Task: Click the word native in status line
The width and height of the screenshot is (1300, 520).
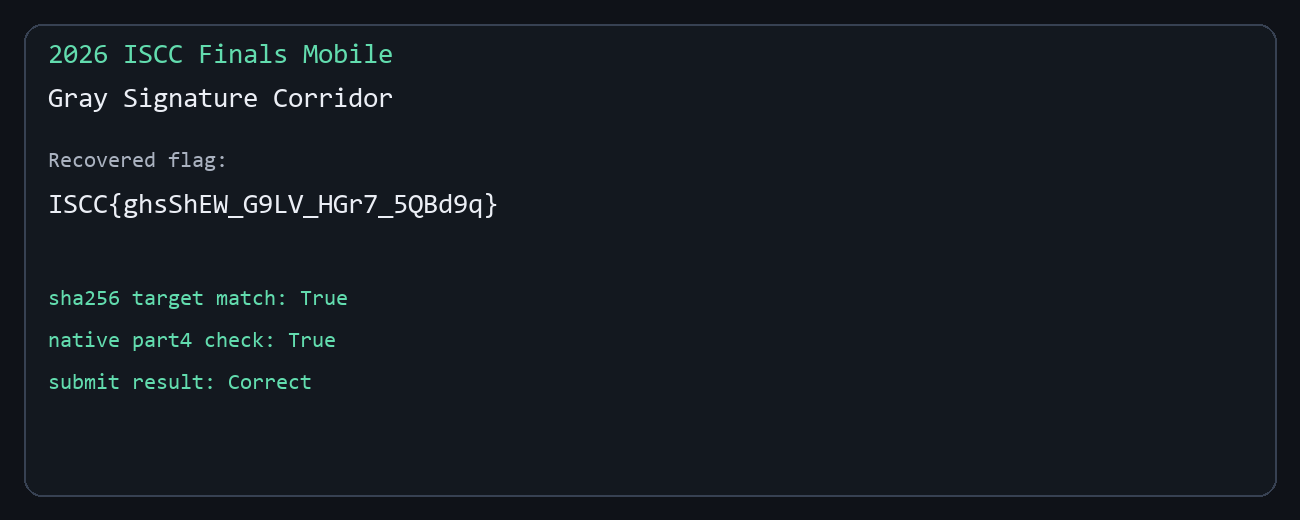Action: [84, 340]
